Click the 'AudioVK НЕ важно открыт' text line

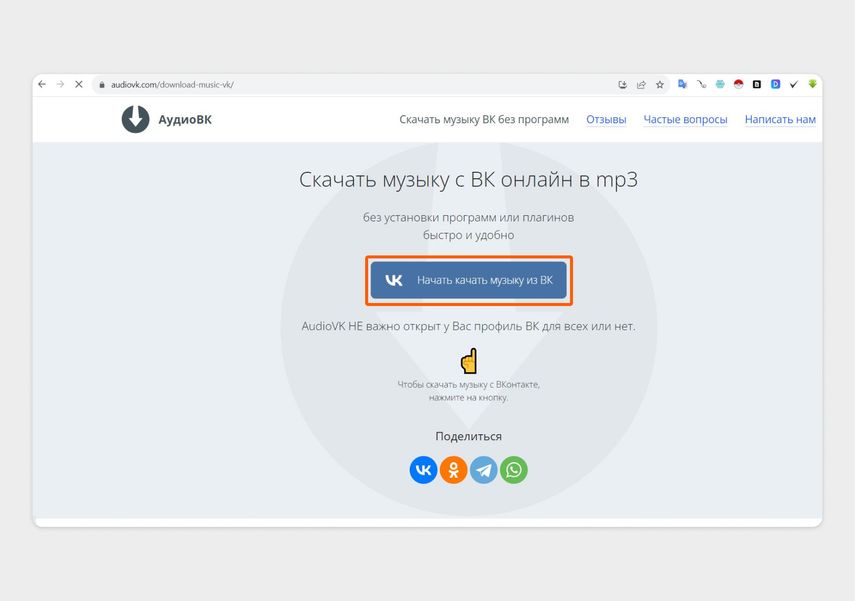[468, 326]
